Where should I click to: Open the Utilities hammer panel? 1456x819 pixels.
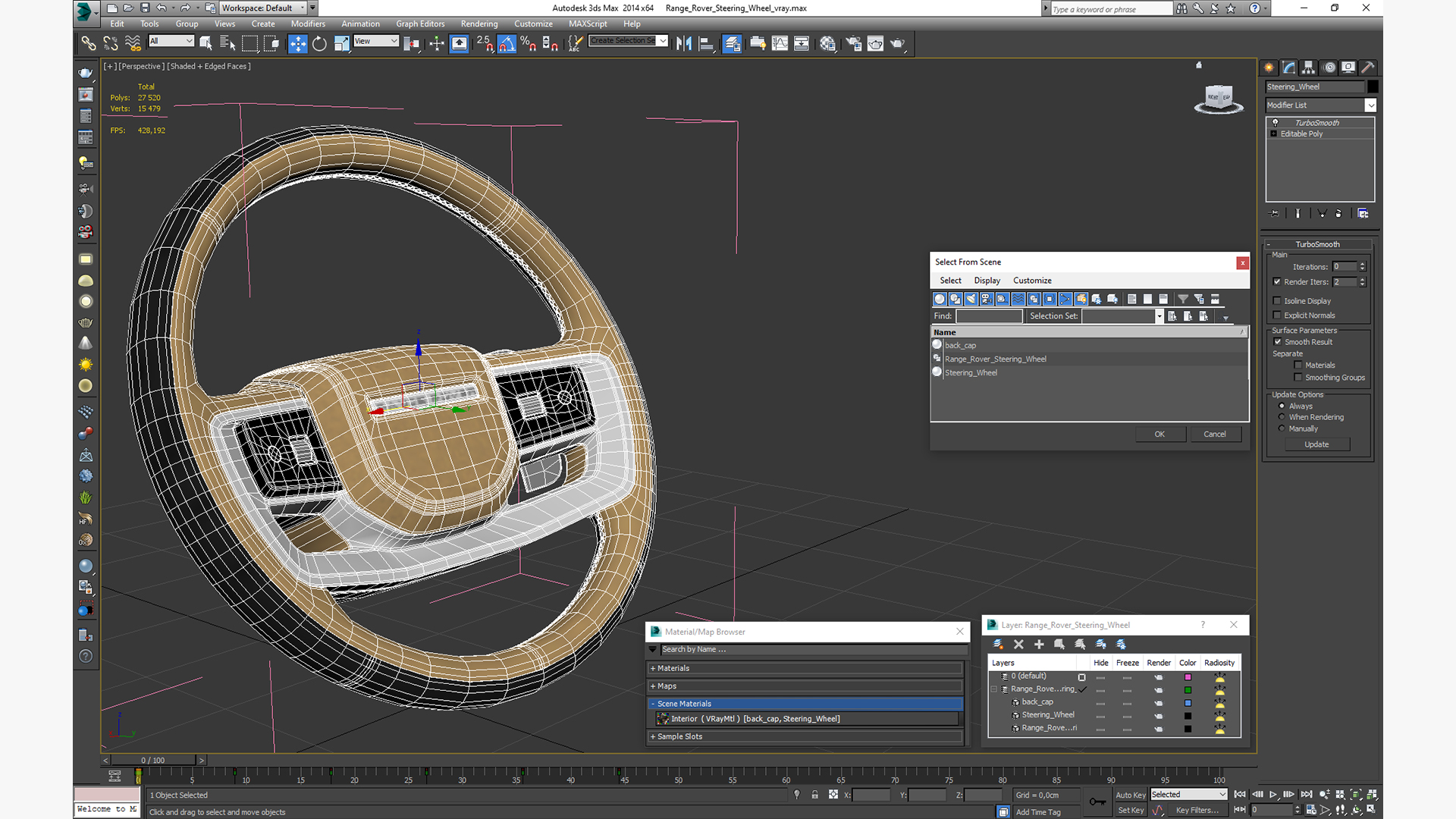[1368, 67]
